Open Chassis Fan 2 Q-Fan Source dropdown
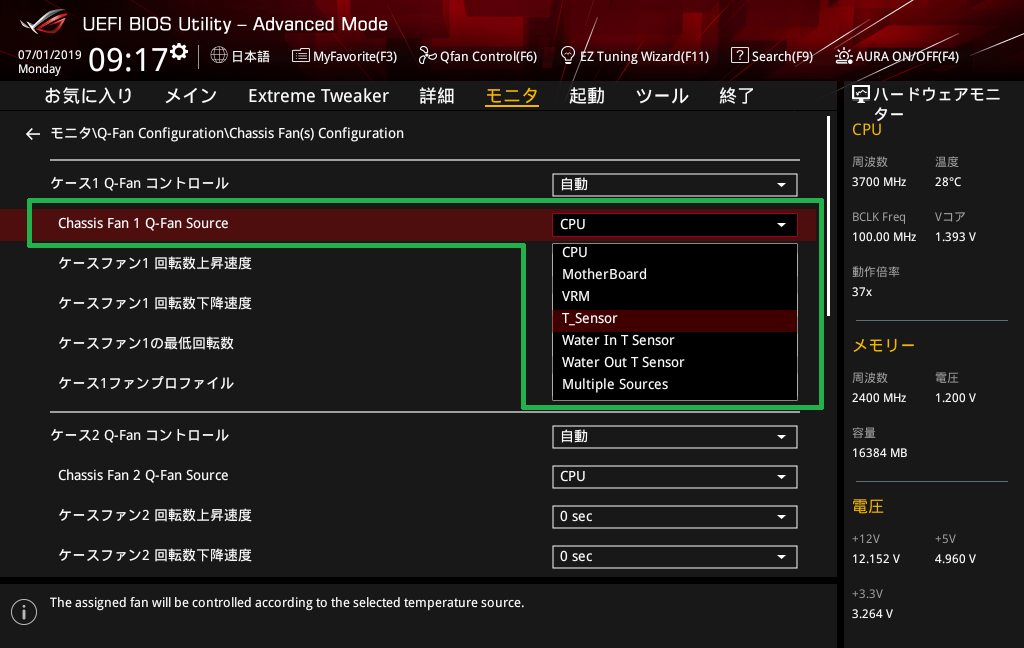 coord(675,477)
